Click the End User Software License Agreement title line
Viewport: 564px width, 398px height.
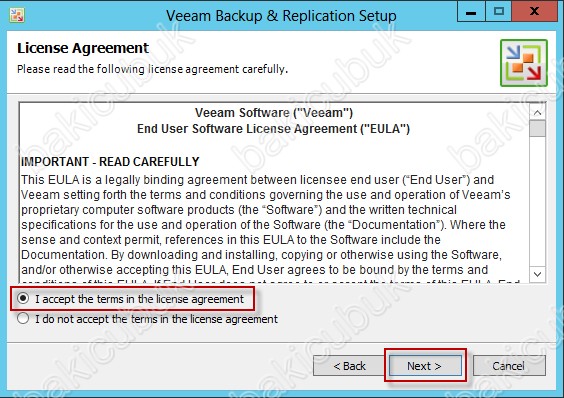coord(273,128)
